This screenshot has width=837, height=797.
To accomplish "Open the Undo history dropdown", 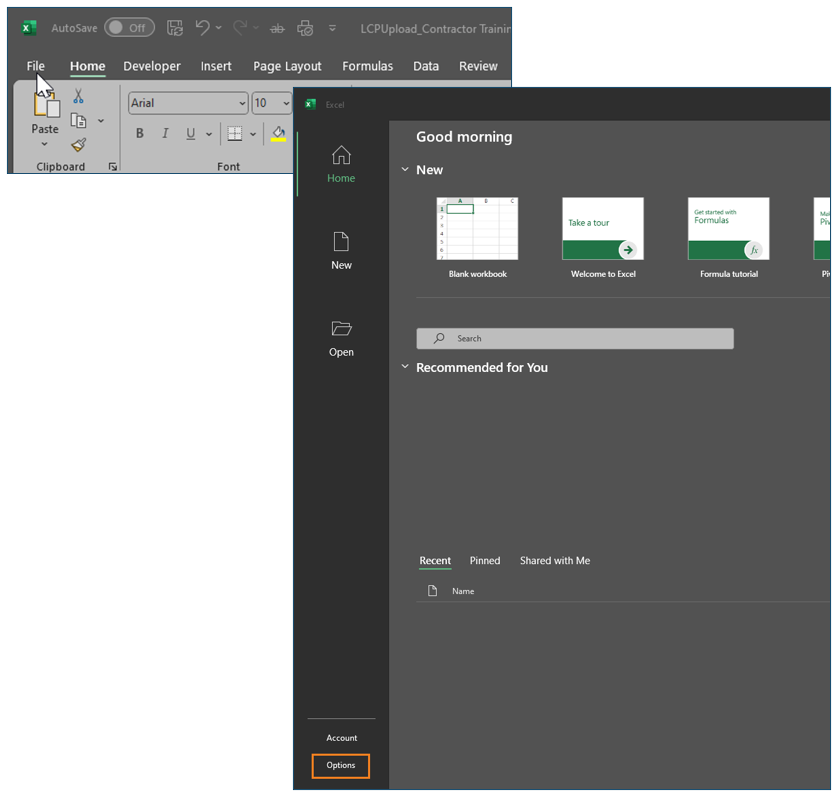I will tap(219, 28).
